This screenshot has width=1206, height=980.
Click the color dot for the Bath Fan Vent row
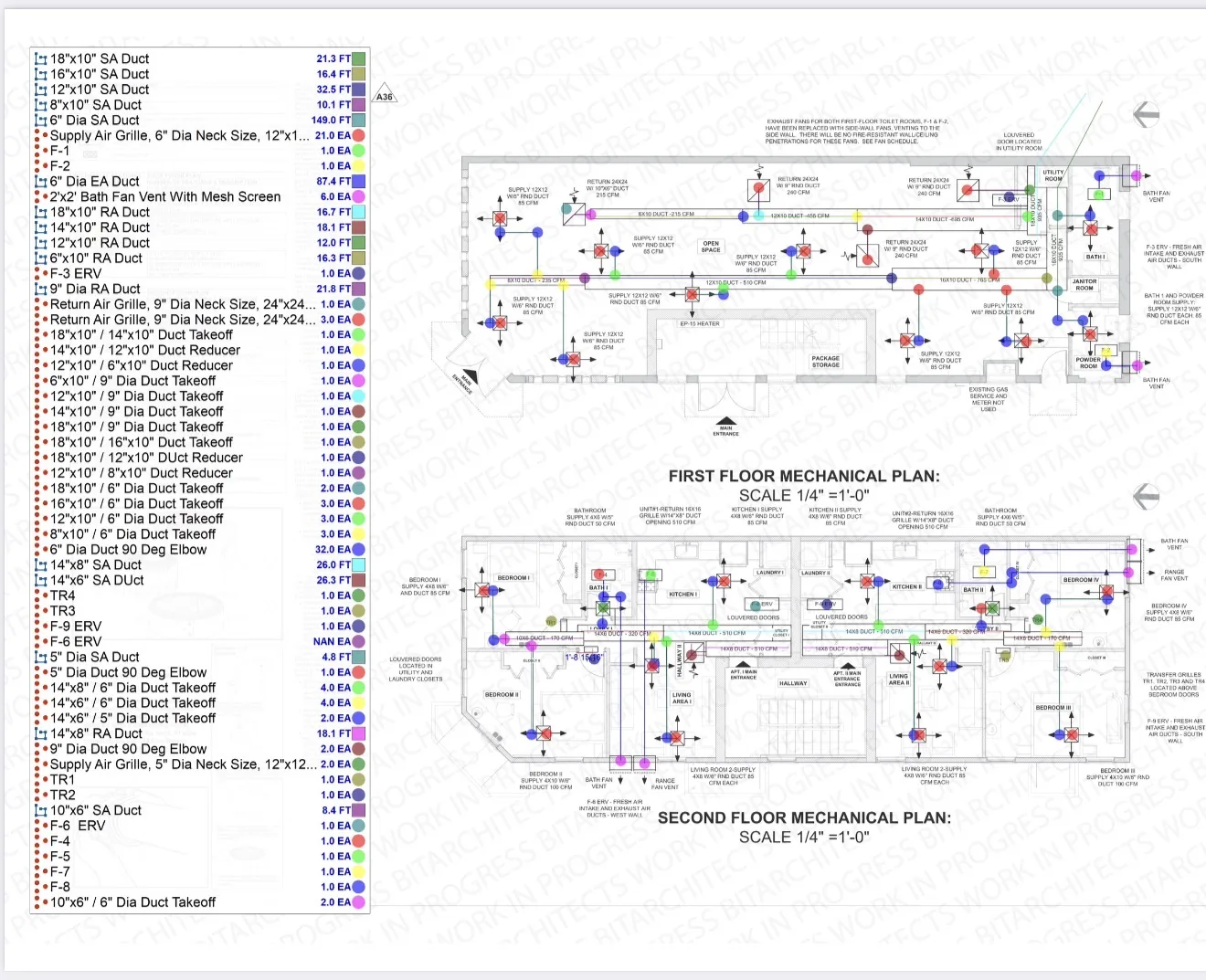359,196
